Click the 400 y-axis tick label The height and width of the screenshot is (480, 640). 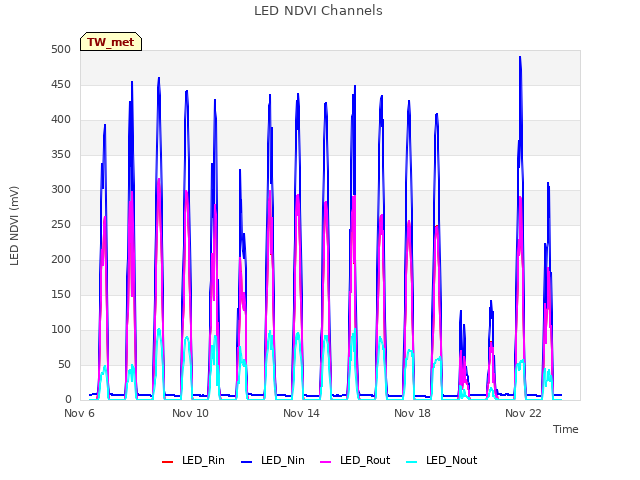[x=61, y=120]
